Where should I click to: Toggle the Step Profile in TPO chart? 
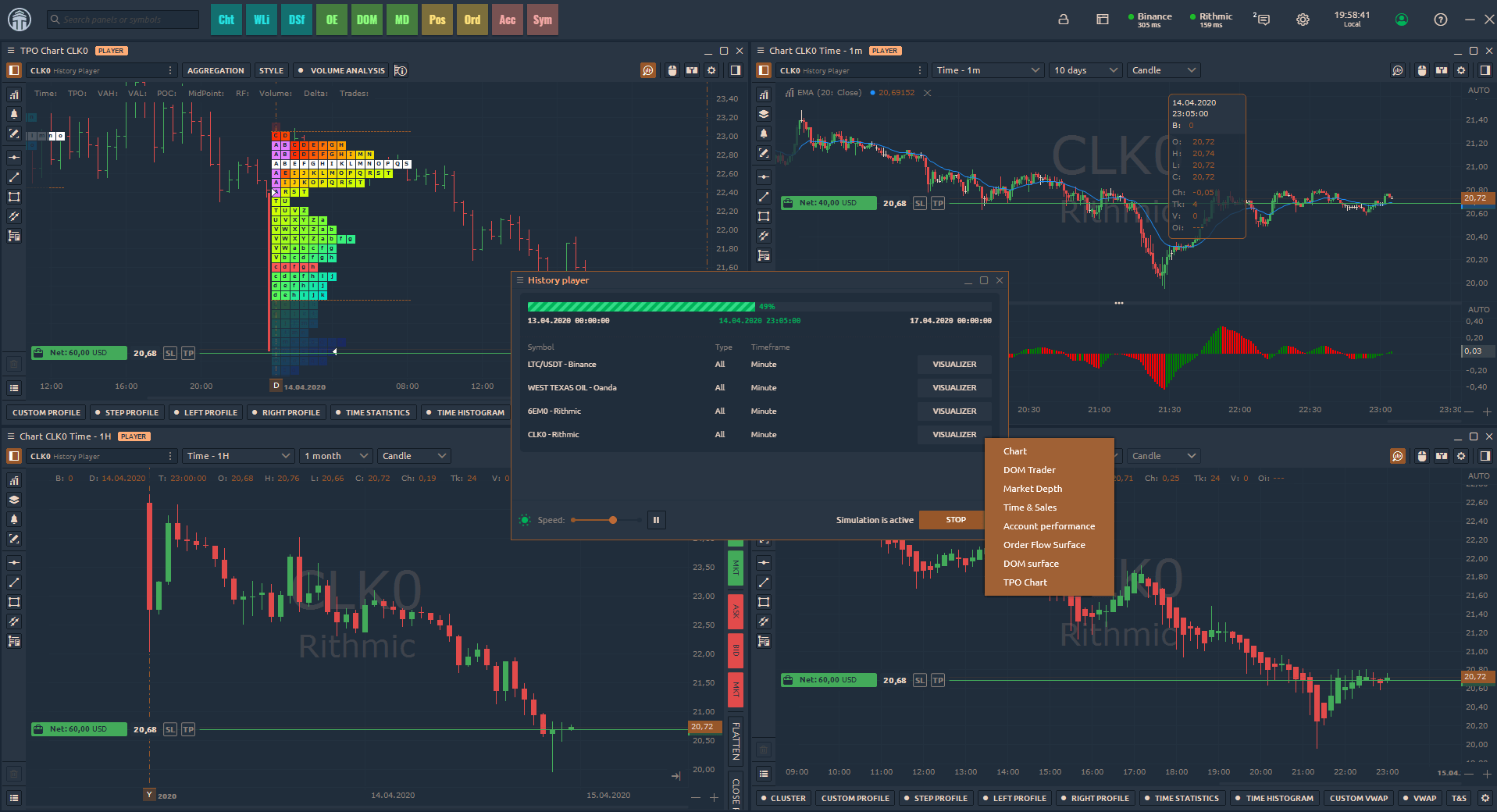[126, 413]
